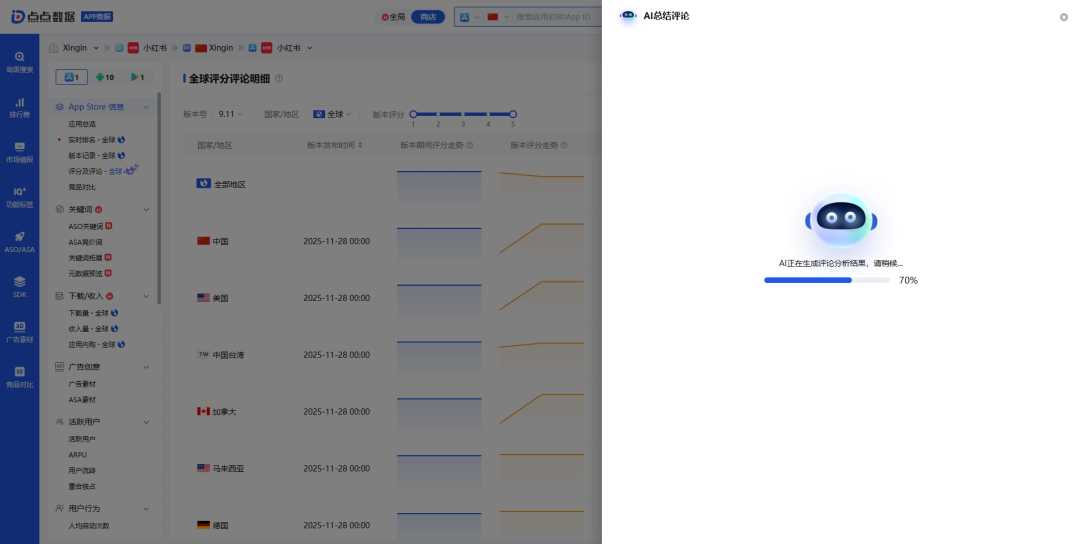The image size is (1080, 544).
Task: Select 评分及评论 in the left menu
Action: pos(93,171)
